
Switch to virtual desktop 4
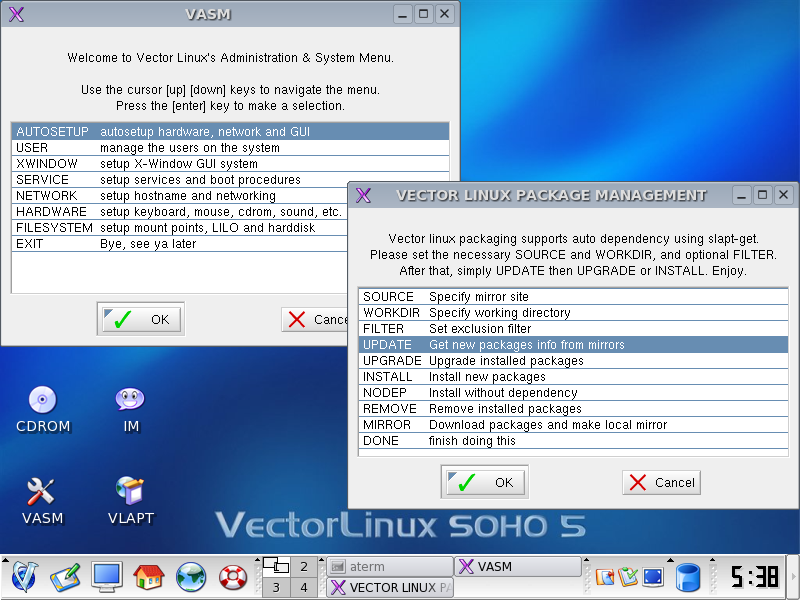(304, 587)
